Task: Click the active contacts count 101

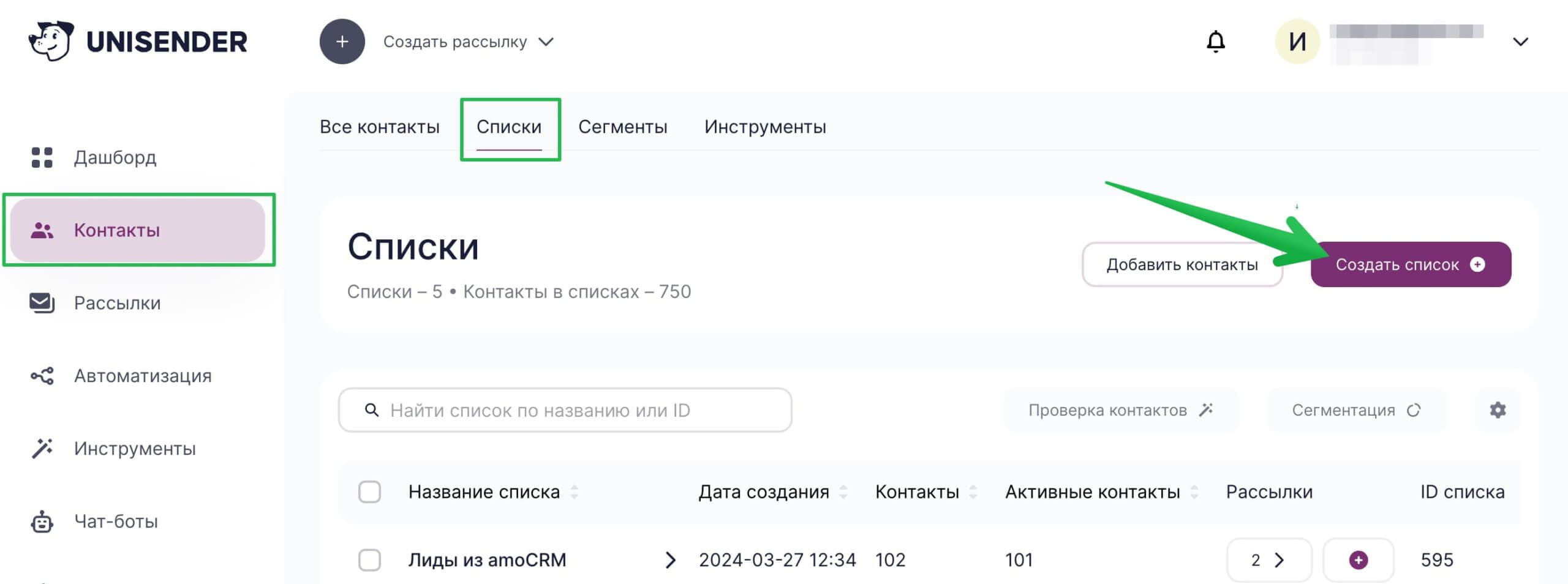Action: tap(1019, 560)
